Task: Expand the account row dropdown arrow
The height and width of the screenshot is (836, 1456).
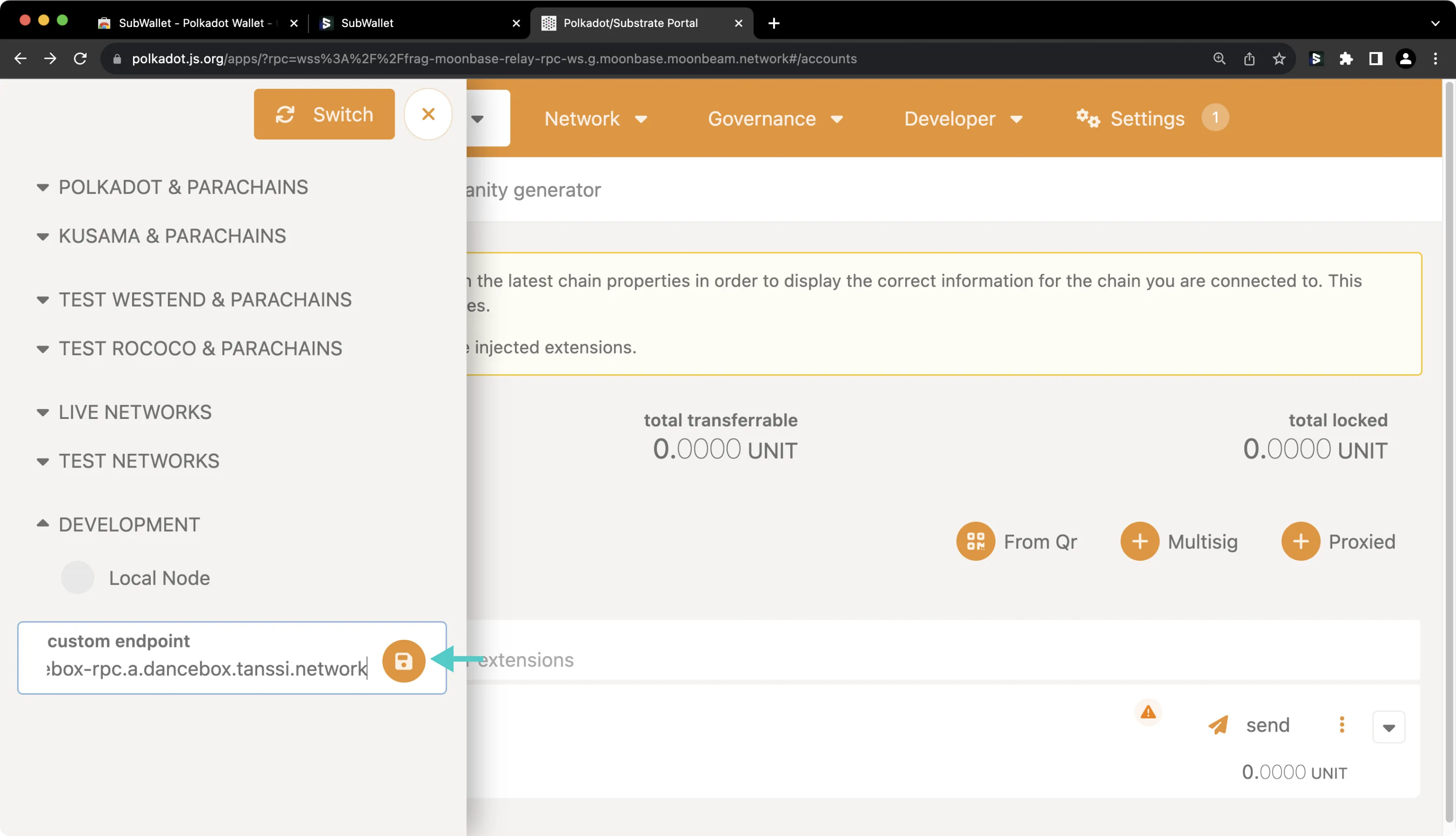Action: (x=1388, y=727)
